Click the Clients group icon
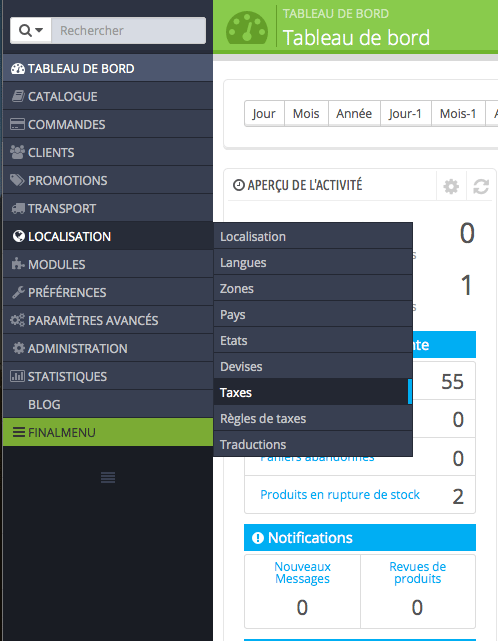This screenshot has height=641, width=498. click(x=17, y=152)
